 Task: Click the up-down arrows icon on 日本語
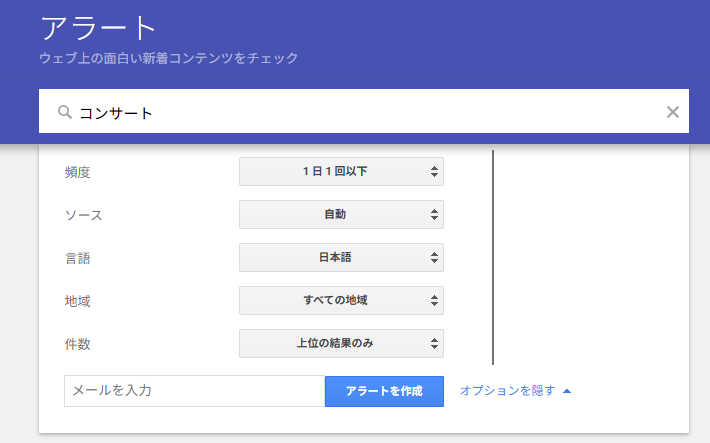[434, 257]
